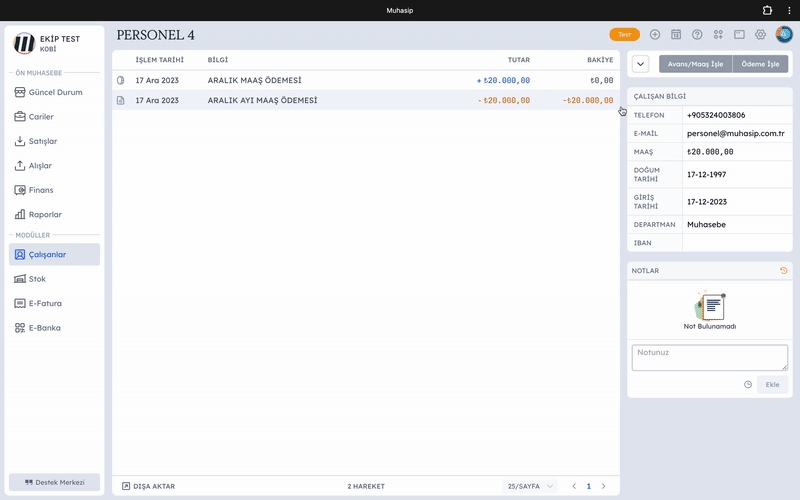Expand the chevron dropdown beside Avans/Maaş İşle

point(641,64)
